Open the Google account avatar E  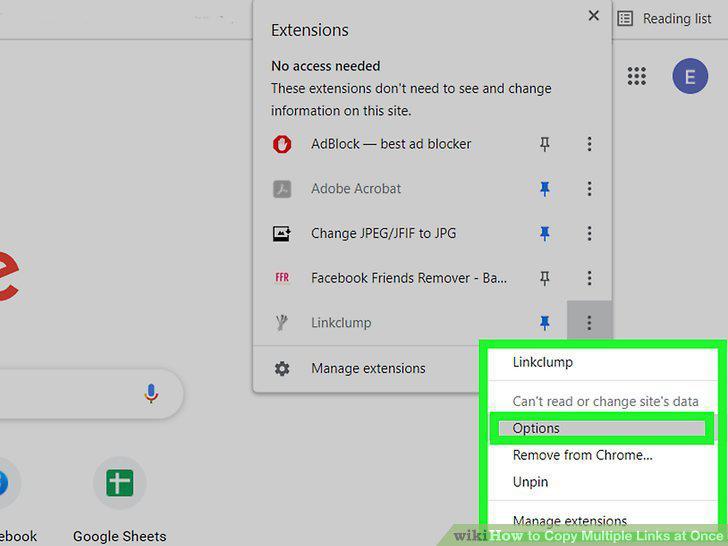pos(690,76)
